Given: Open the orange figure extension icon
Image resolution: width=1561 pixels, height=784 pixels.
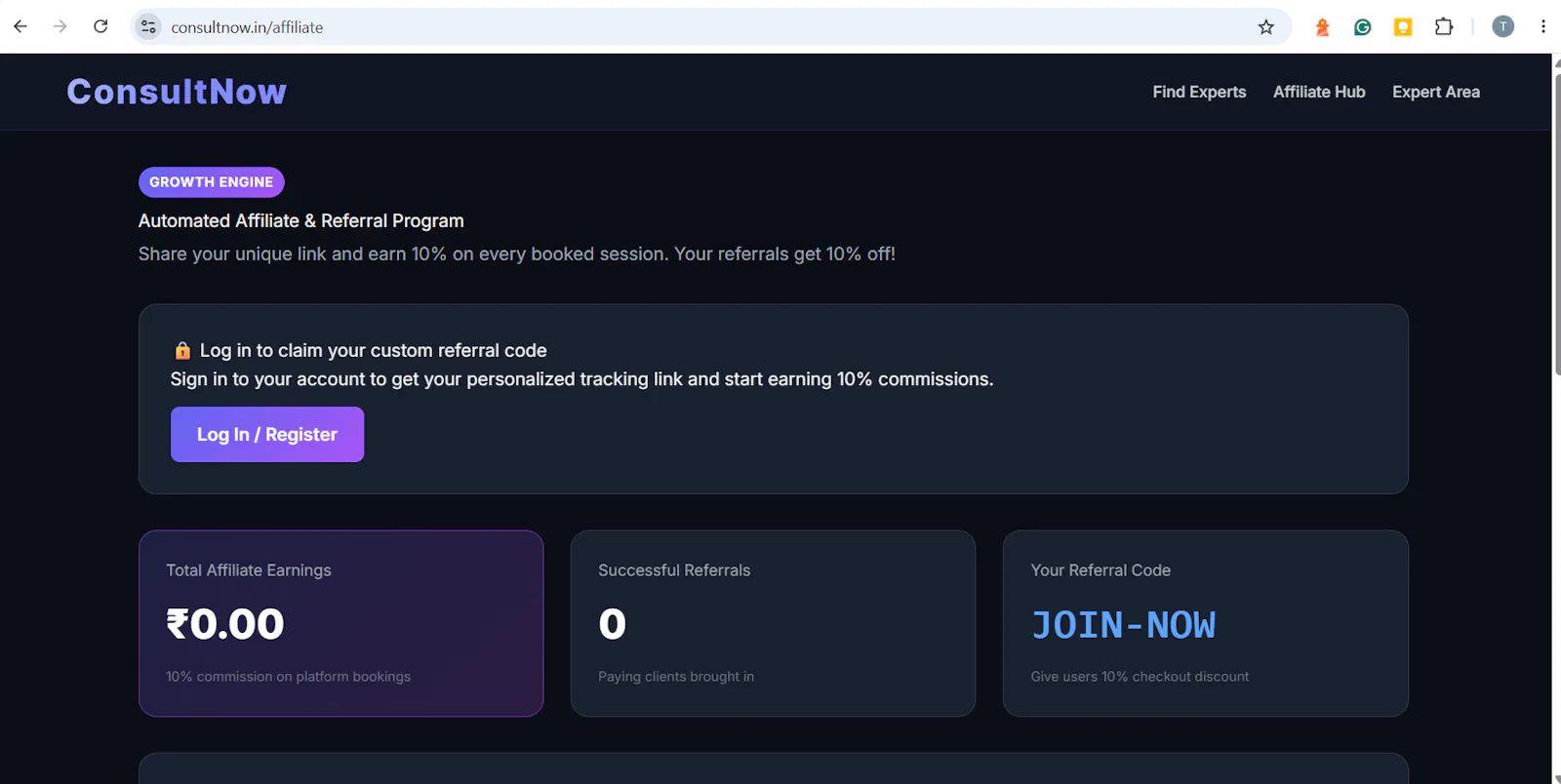Looking at the screenshot, I should (1323, 27).
